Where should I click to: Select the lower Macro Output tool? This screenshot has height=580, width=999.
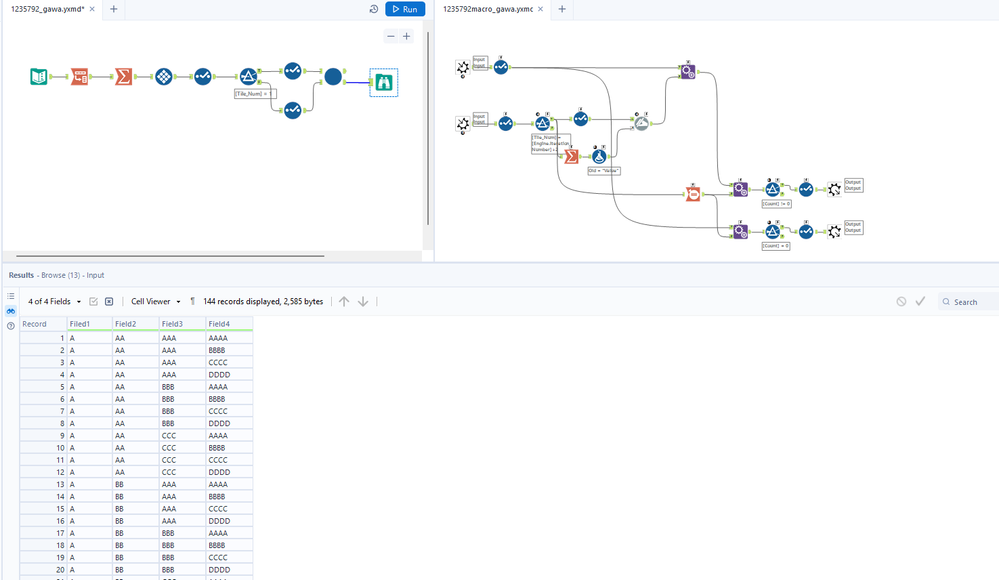(x=834, y=232)
